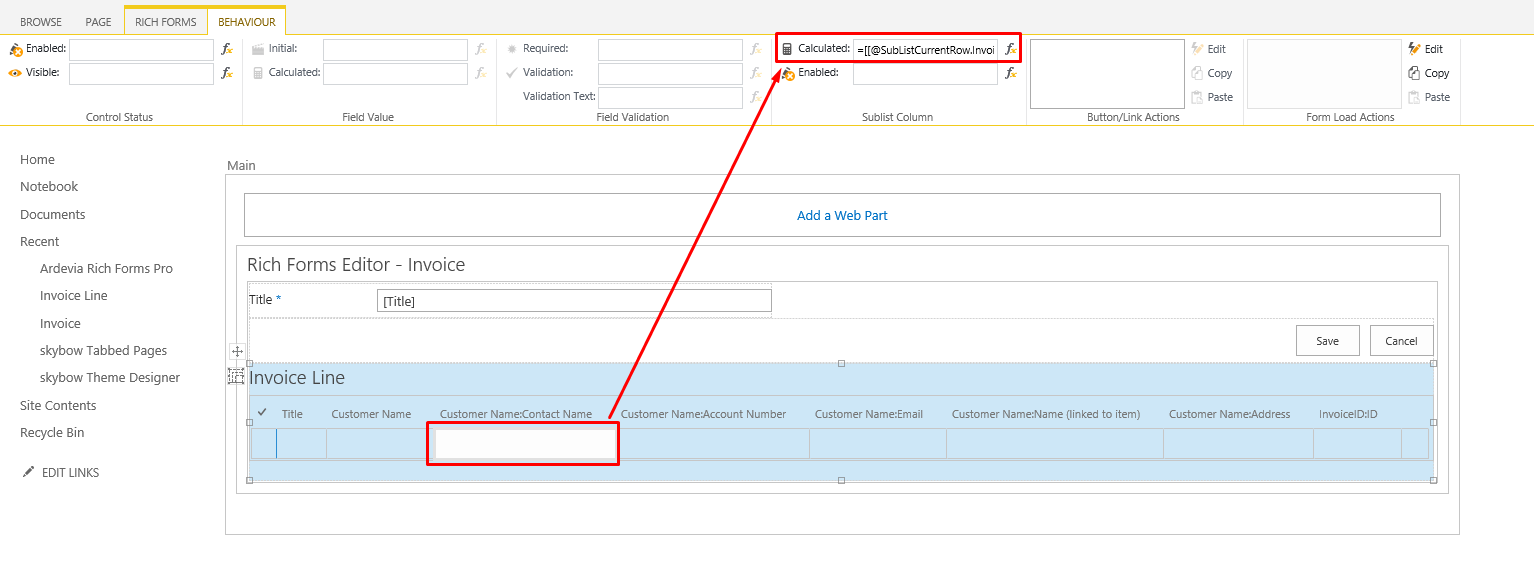Click the Validation Text input field
1534x570 pixels.
(670, 97)
